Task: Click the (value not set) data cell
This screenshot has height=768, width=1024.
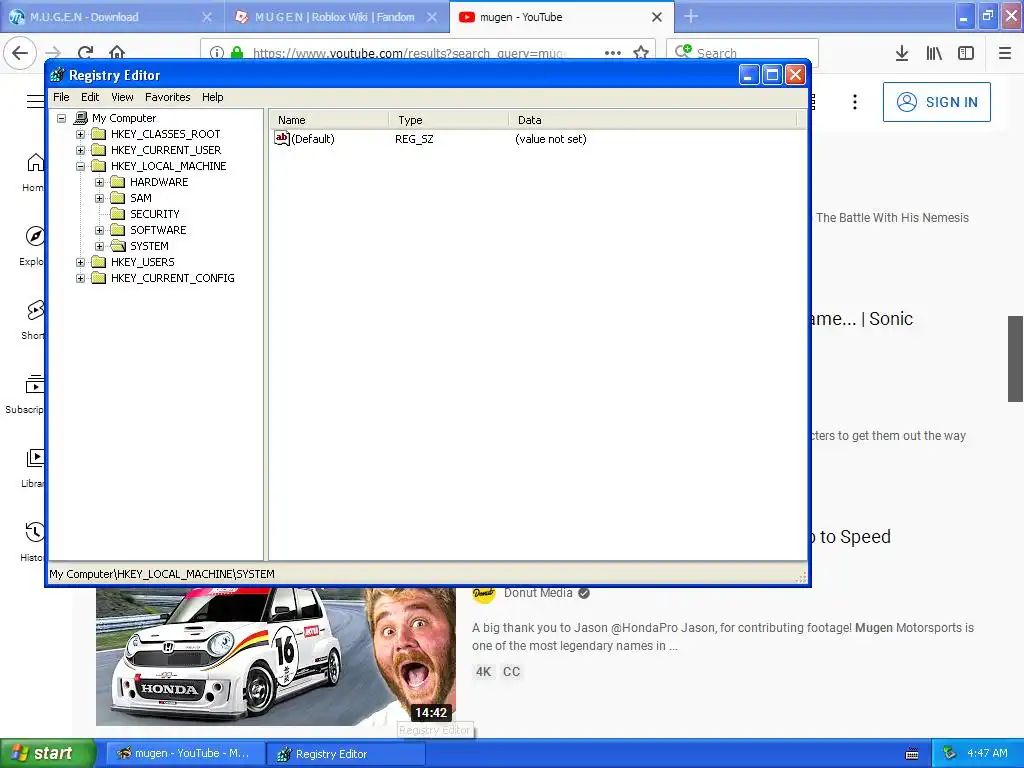Action: pos(551,139)
